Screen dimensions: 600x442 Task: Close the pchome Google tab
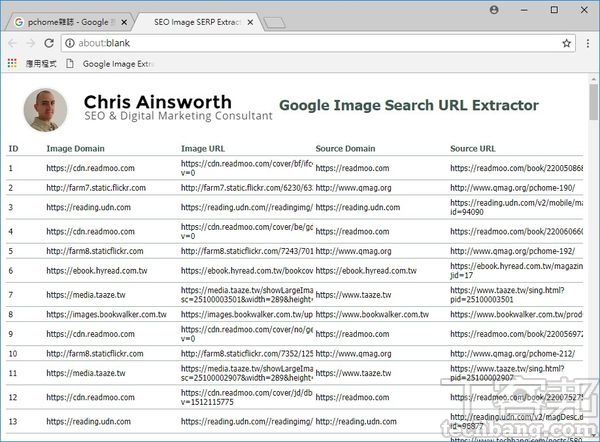(124, 23)
